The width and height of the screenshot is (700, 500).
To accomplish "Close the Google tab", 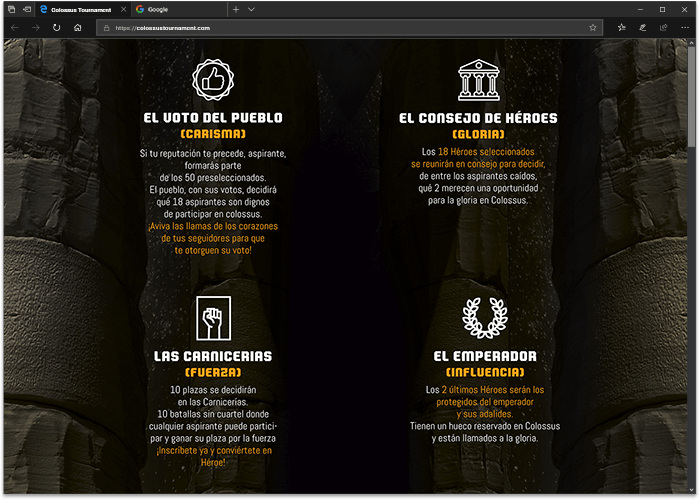I will (x=218, y=9).
